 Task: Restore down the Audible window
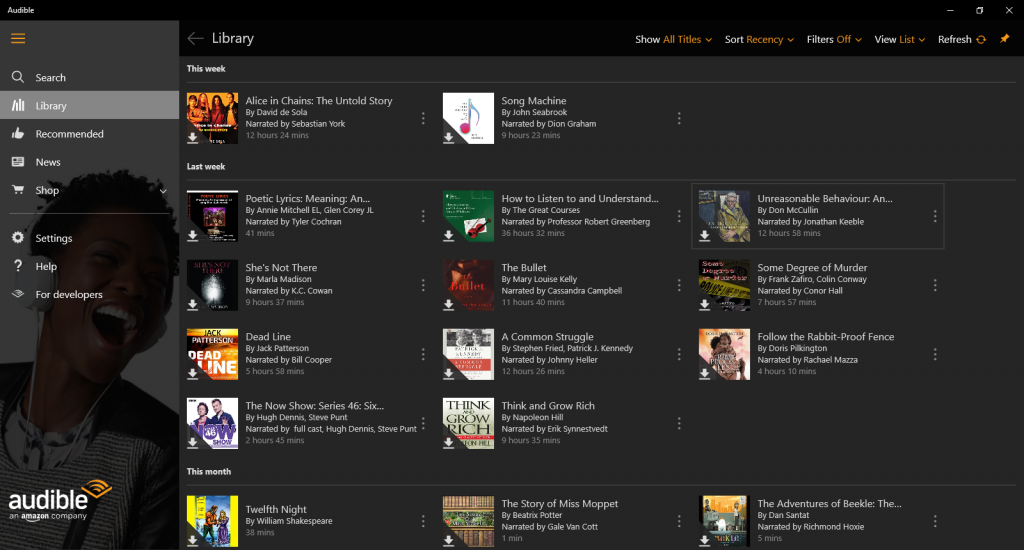pos(980,10)
